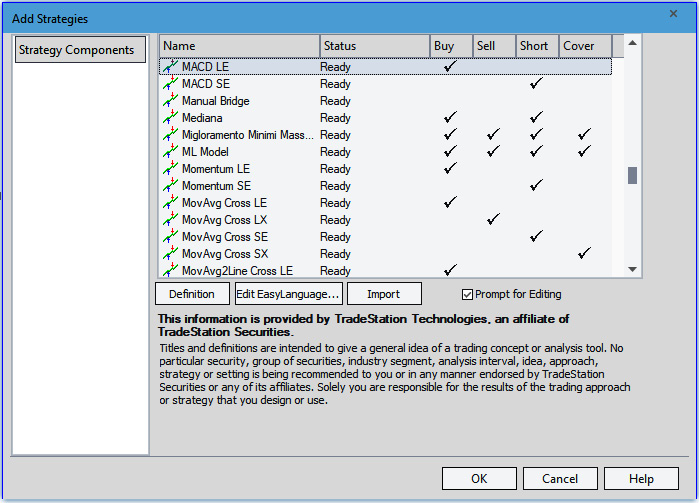Click the MovAvg Cross SE strategy icon
The height and width of the screenshot is (503, 699).
point(170,236)
